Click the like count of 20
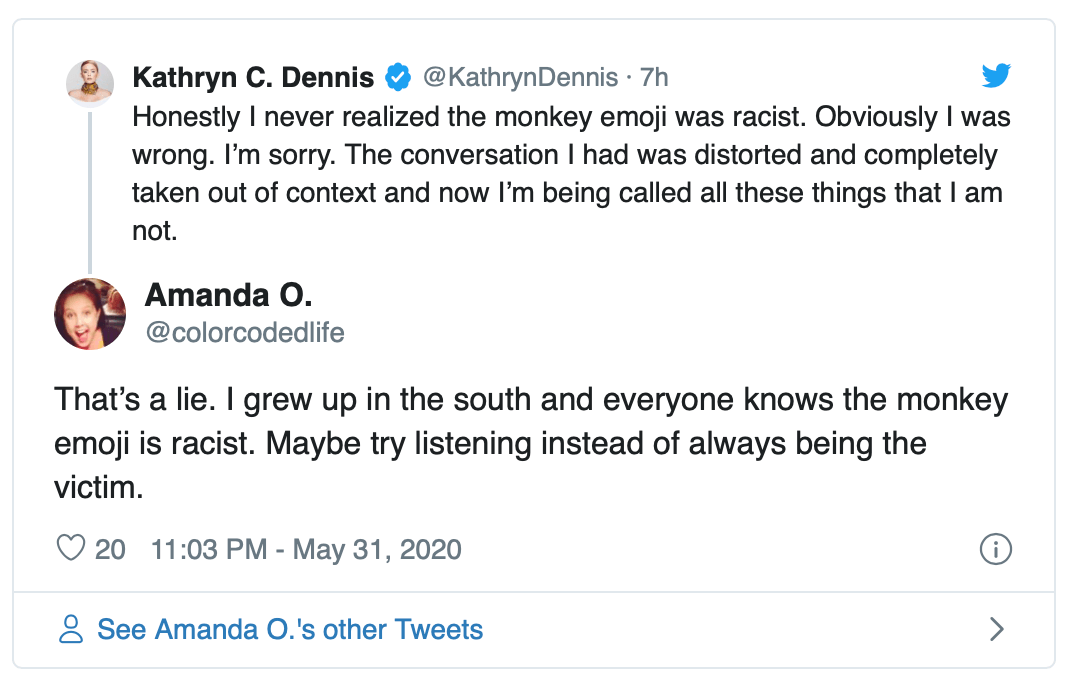 [110, 549]
